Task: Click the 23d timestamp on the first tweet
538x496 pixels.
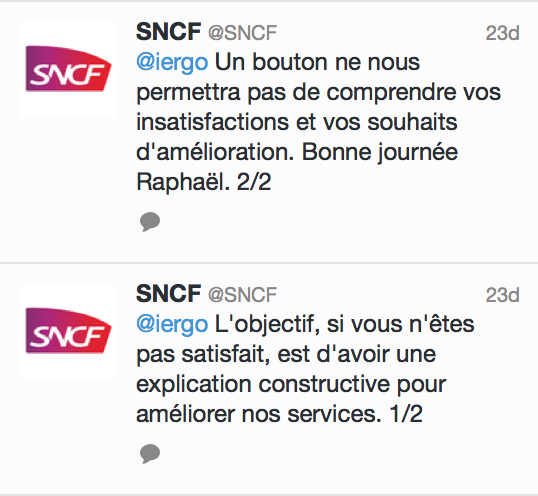Action: (502, 33)
